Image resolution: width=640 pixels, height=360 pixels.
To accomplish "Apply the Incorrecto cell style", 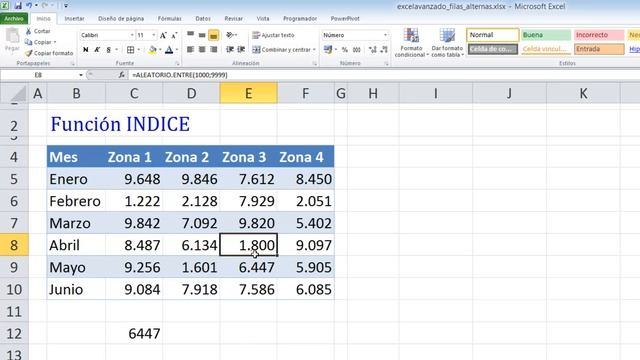I will [x=599, y=35].
